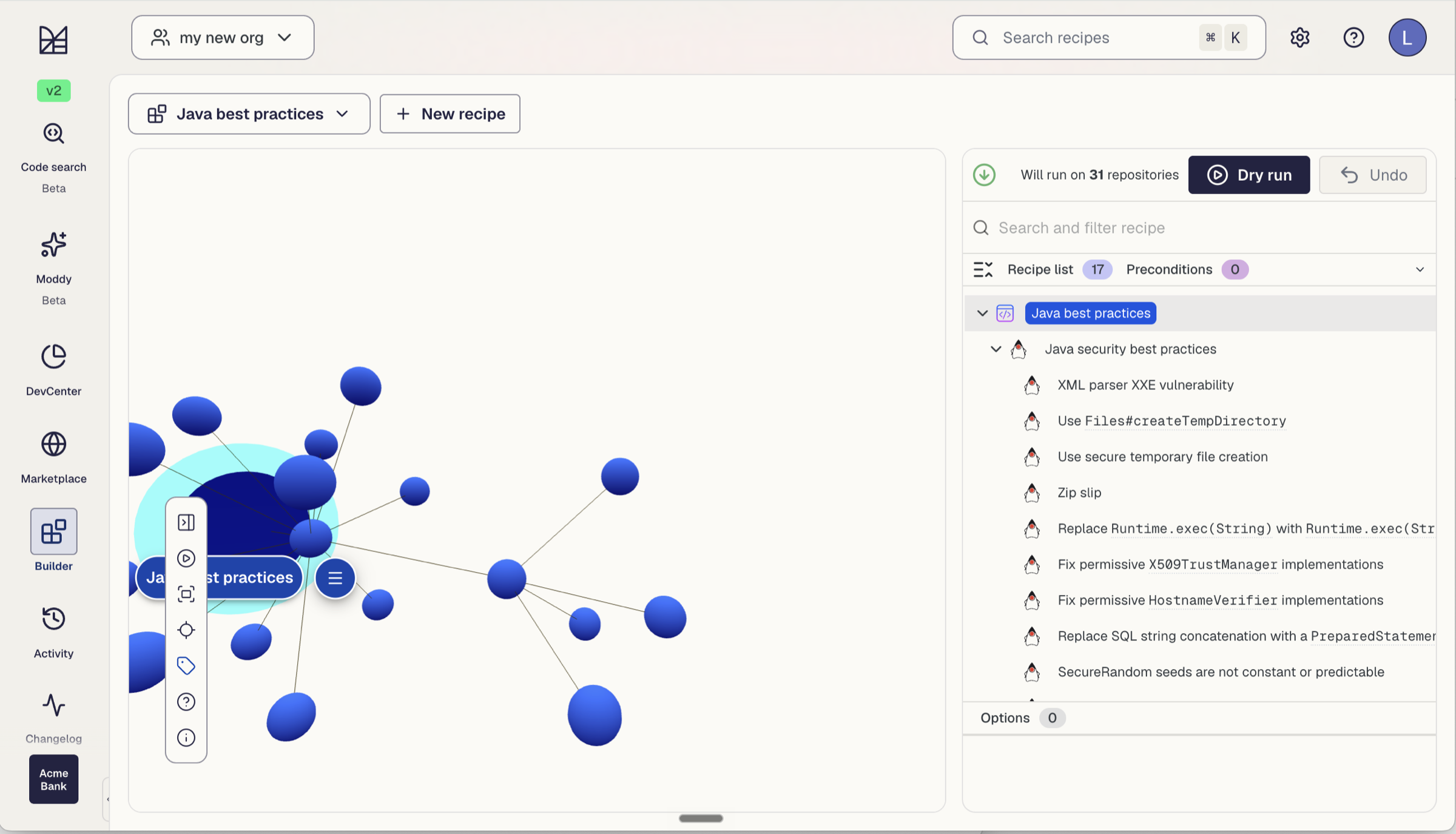Click the Java best practices tree type icon
The height and width of the screenshot is (834, 1456).
click(1005, 313)
